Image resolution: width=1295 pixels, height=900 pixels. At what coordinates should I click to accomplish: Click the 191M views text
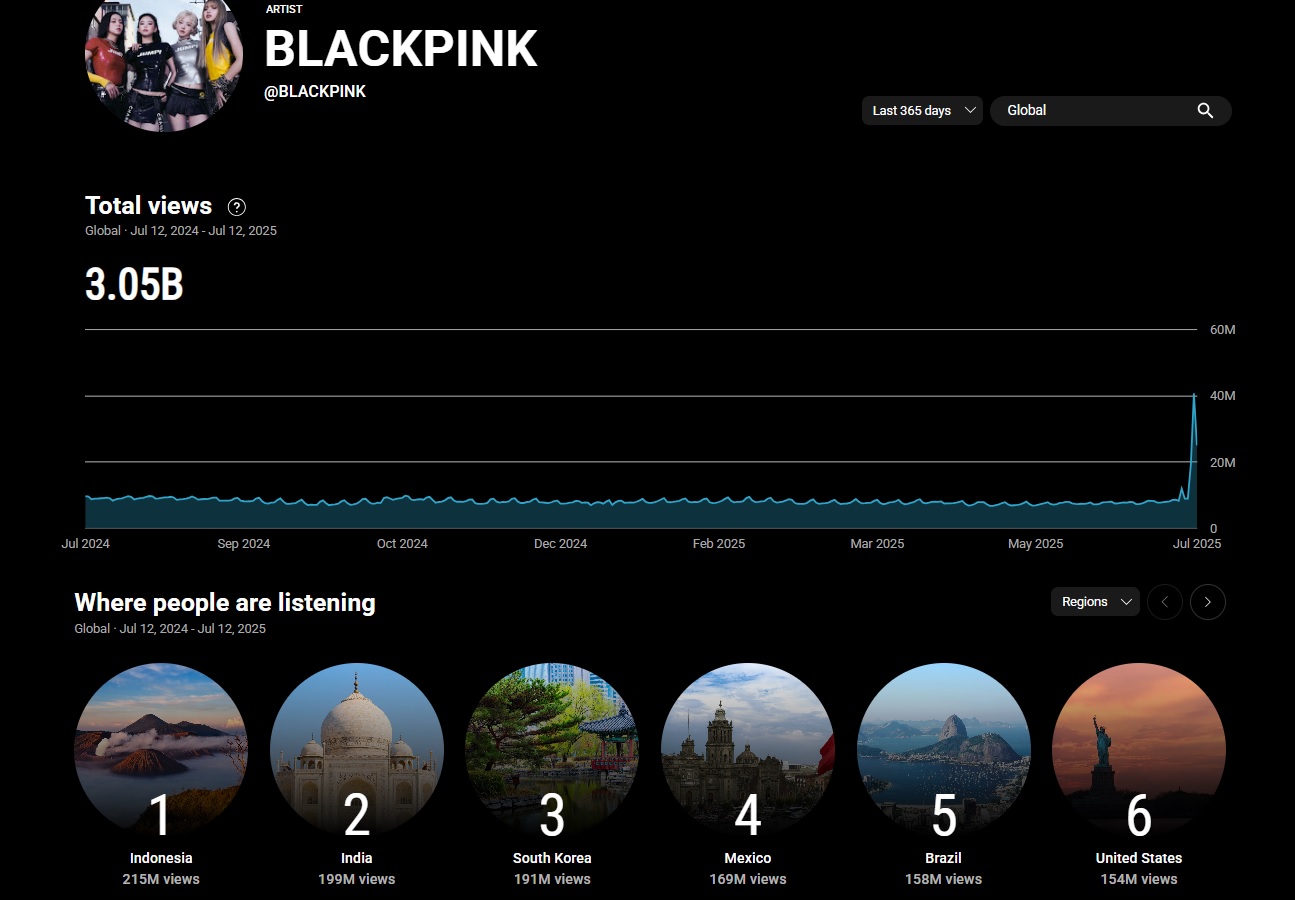pyautogui.click(x=552, y=879)
